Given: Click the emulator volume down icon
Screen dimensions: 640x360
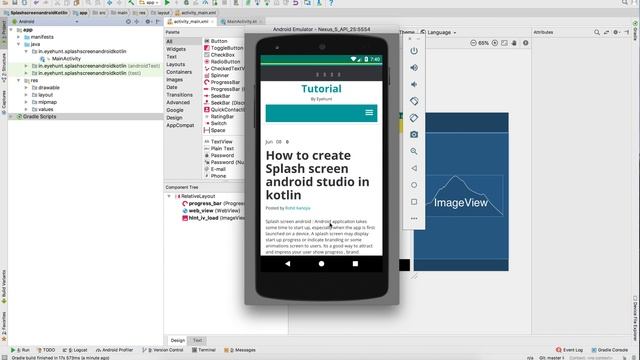Looking at the screenshot, I should coord(414,84).
